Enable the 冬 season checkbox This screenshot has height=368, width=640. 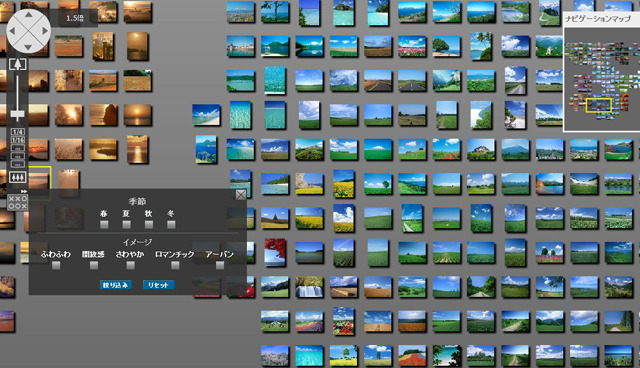click(x=171, y=224)
